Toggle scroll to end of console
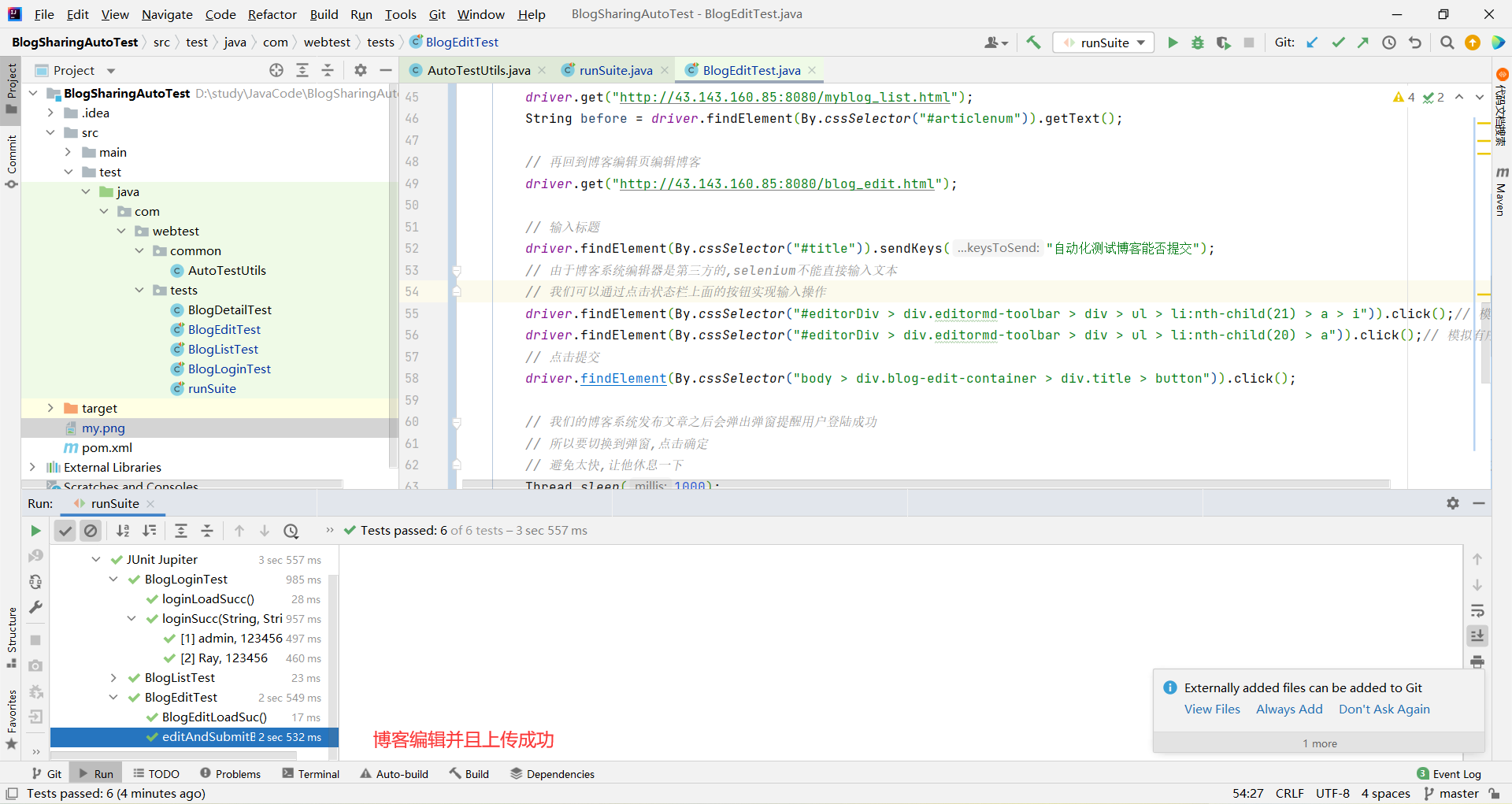The height and width of the screenshot is (804, 1512). [1477, 635]
